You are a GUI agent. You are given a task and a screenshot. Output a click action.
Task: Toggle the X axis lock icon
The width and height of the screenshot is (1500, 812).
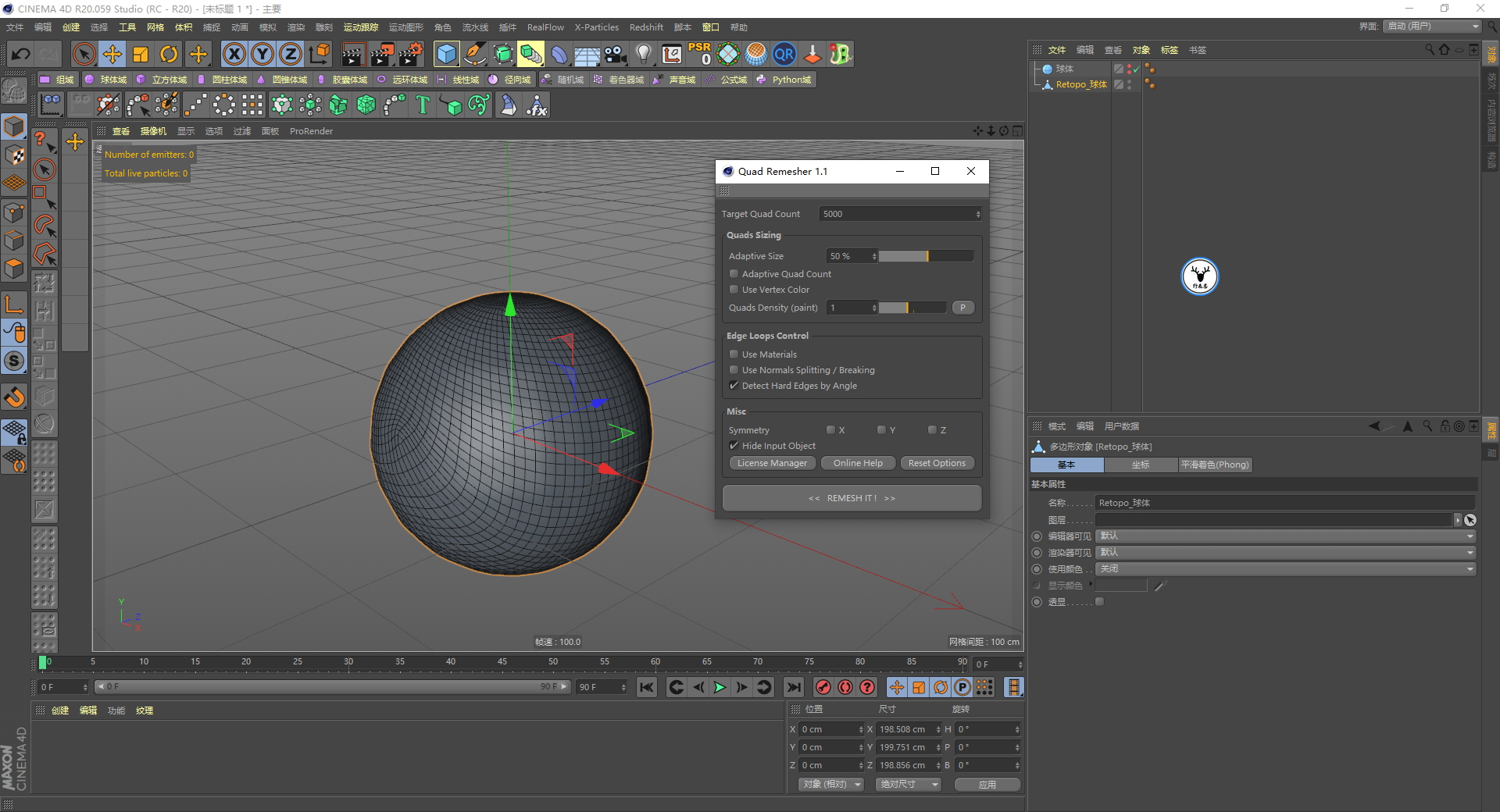[x=234, y=54]
